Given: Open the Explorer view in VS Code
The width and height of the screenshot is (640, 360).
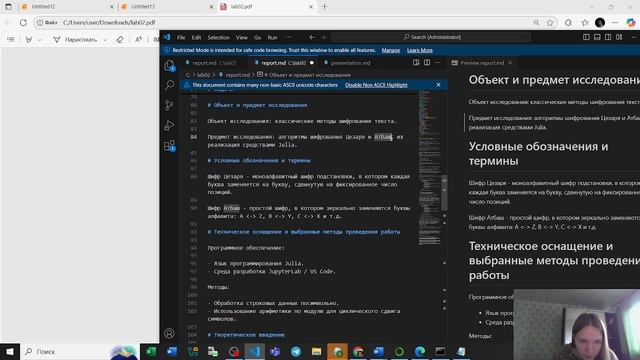Looking at the screenshot, I should point(169,66).
